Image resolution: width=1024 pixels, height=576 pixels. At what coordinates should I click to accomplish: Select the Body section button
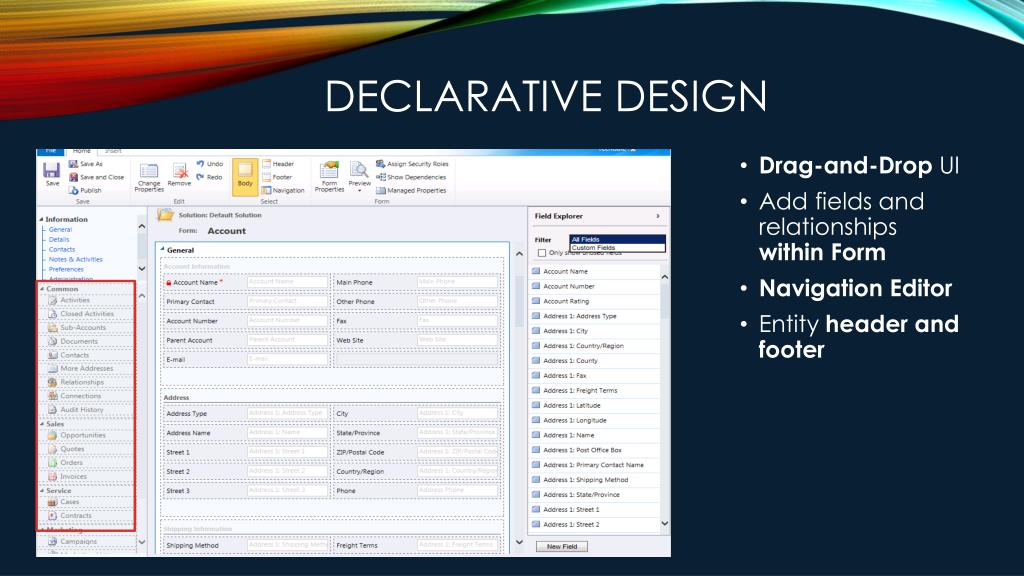[x=245, y=177]
